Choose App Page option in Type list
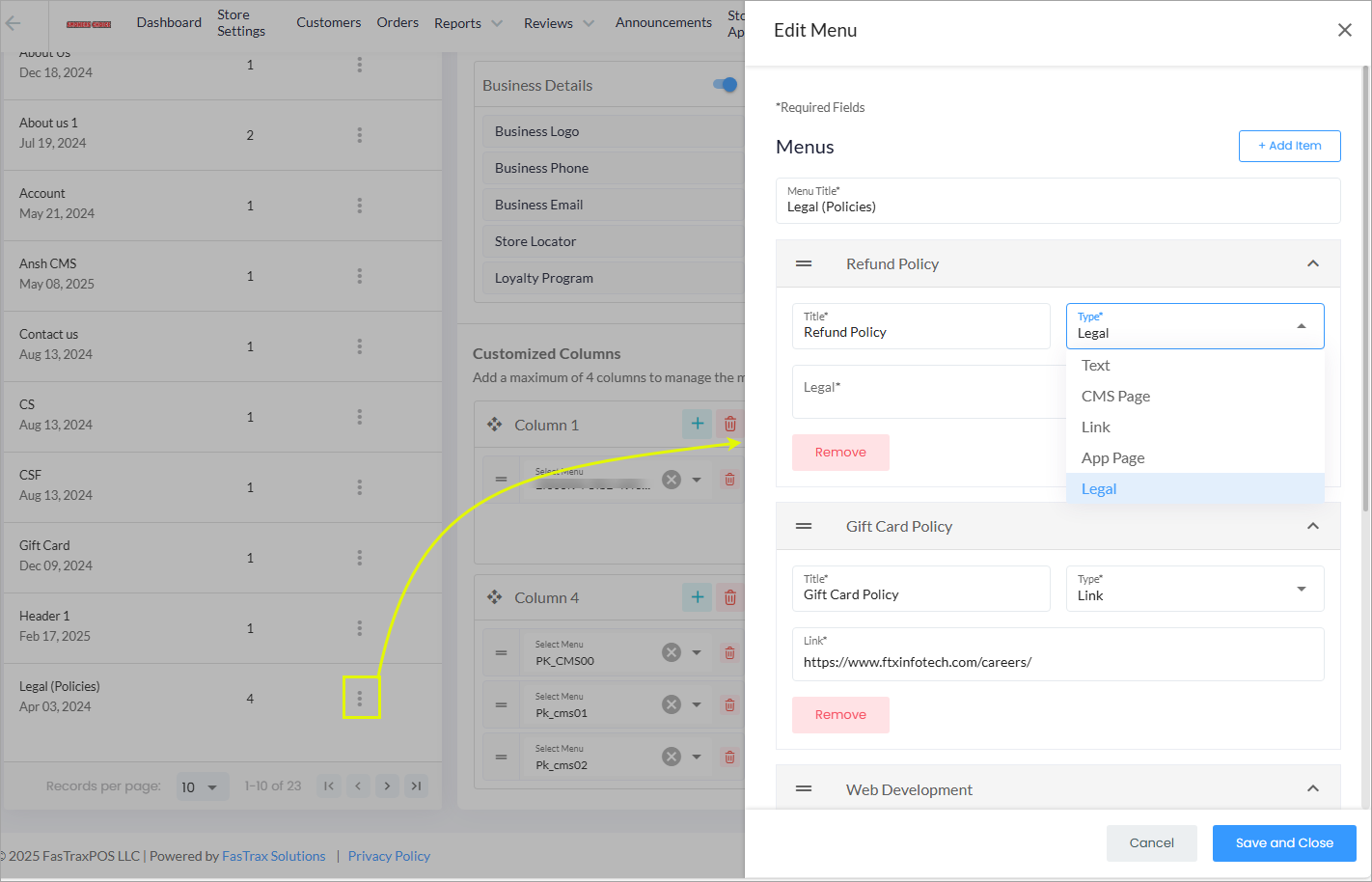The image size is (1372, 882). click(x=1112, y=457)
